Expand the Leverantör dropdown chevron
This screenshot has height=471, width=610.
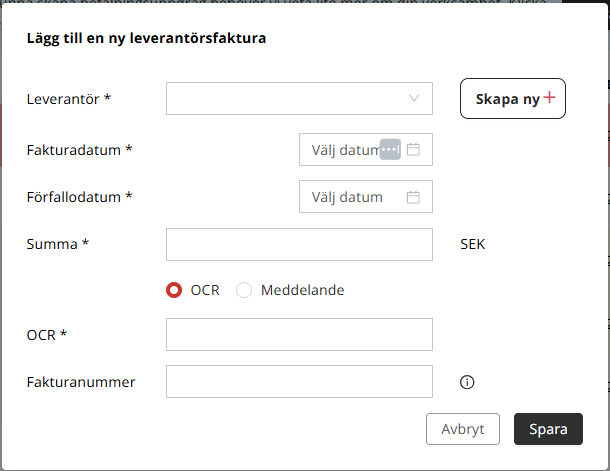pos(414,98)
